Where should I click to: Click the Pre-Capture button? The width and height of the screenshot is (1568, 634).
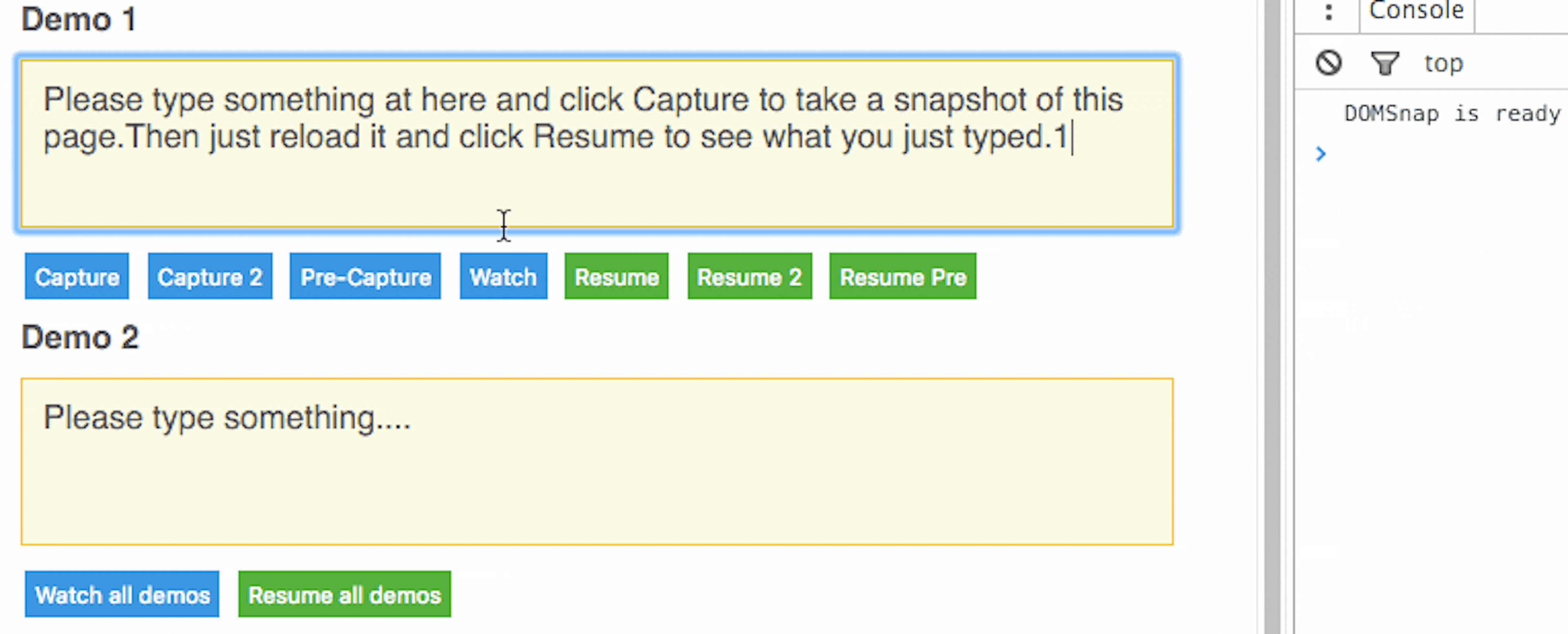[x=365, y=276]
